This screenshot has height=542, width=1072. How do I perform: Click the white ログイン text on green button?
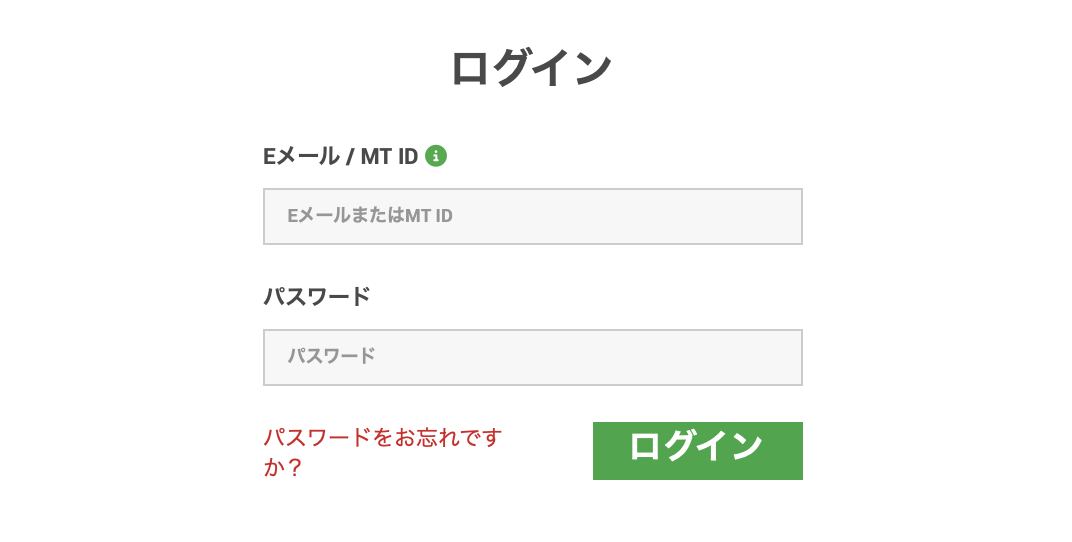point(697,447)
